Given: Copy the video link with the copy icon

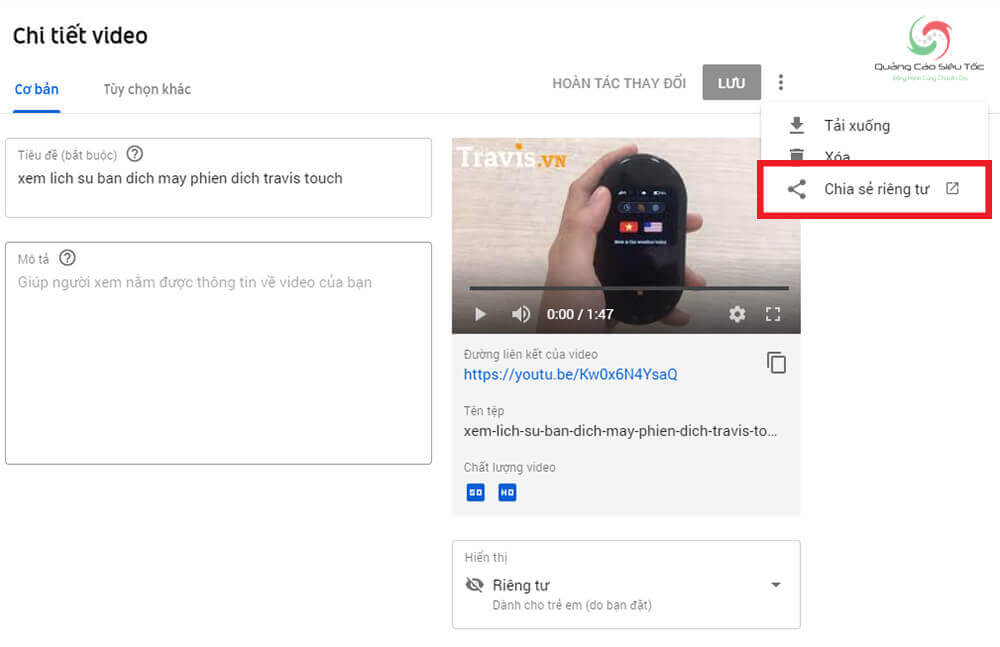Looking at the screenshot, I should (776, 362).
